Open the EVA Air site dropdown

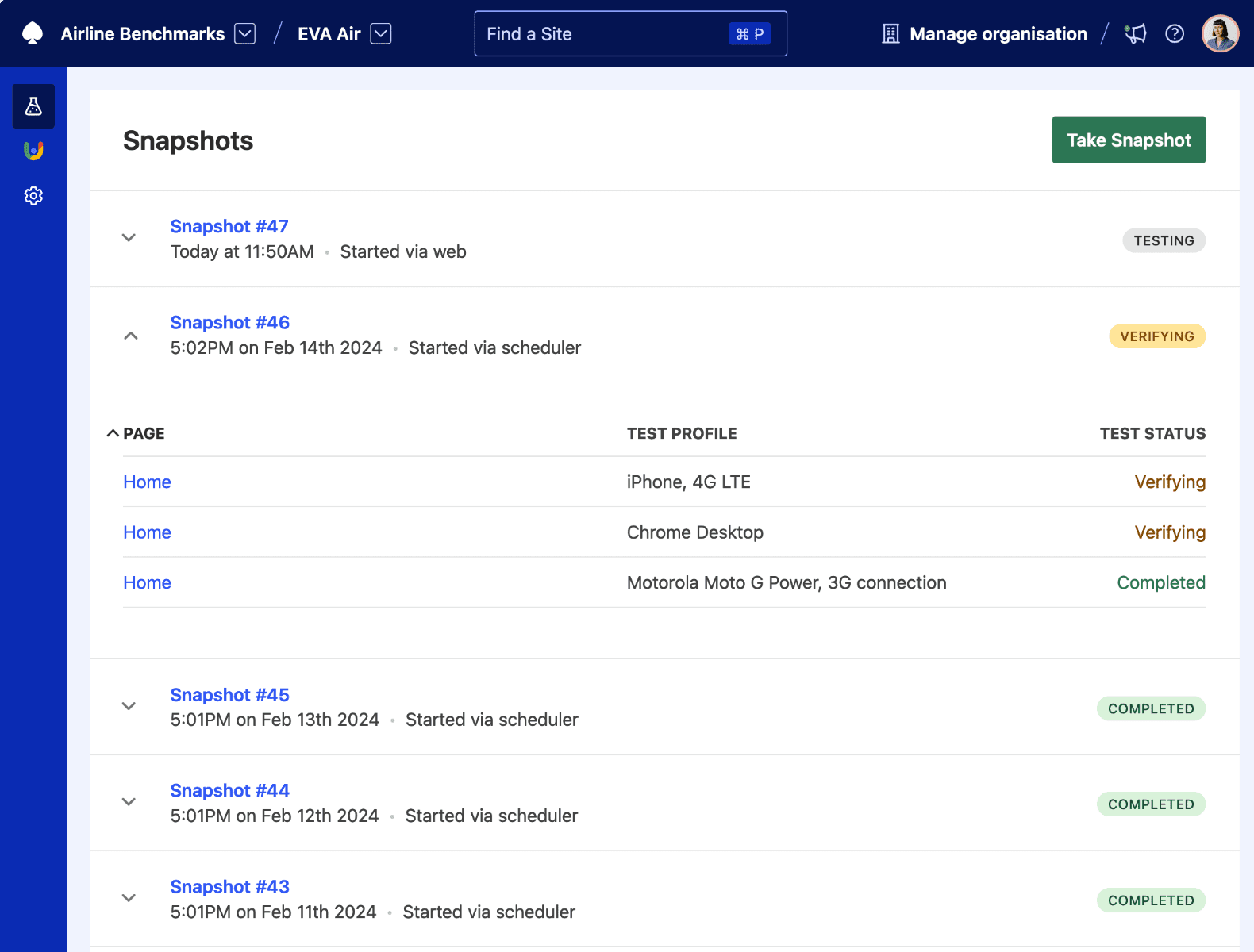point(381,34)
